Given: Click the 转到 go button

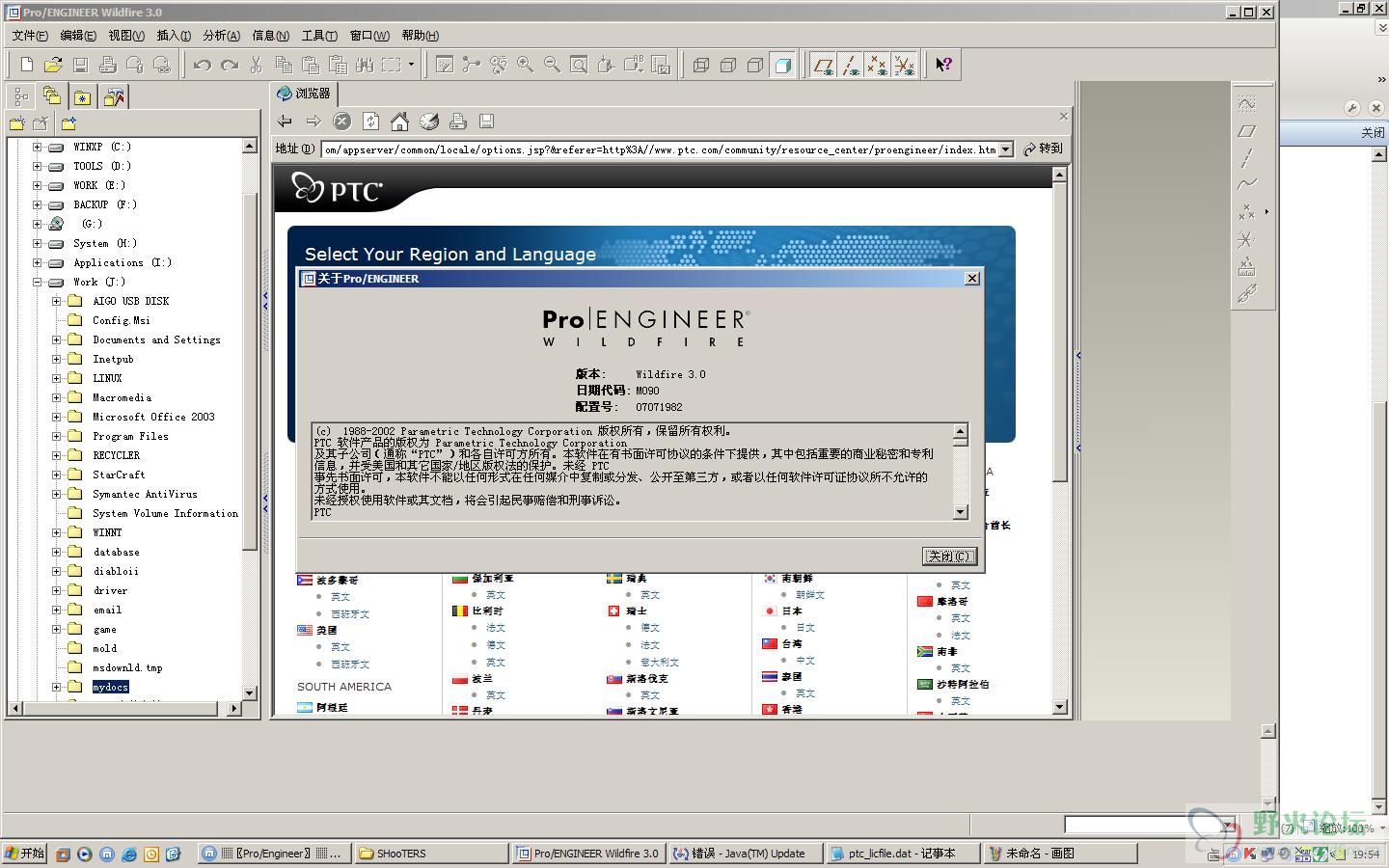Looking at the screenshot, I should pos(1043,149).
